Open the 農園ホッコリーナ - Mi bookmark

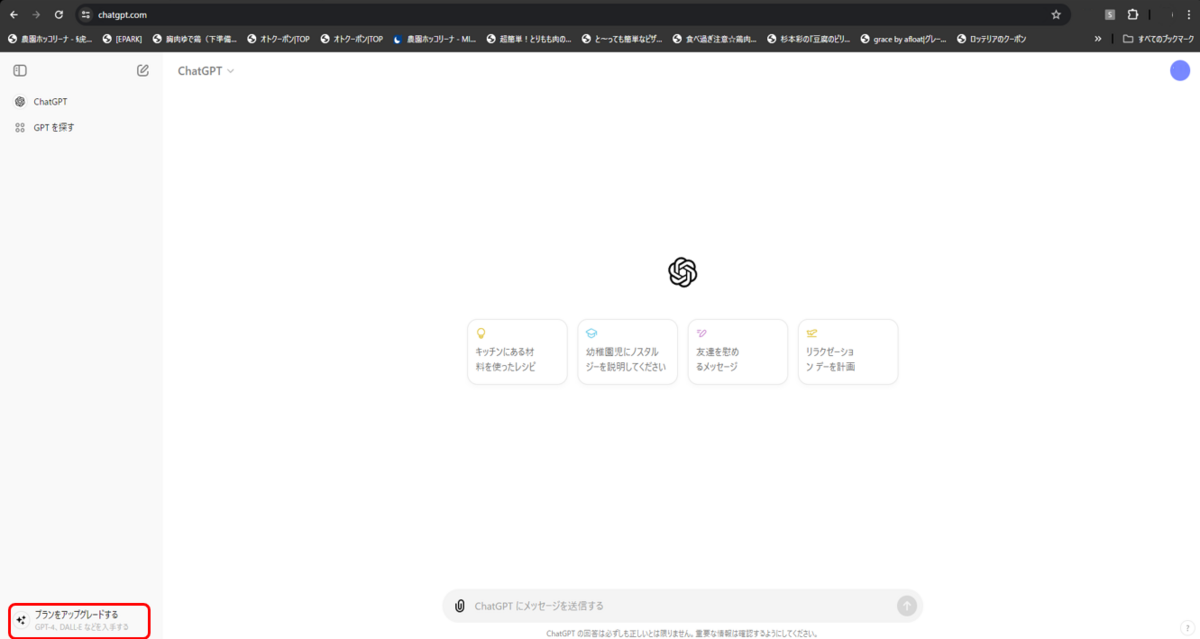click(x=434, y=39)
